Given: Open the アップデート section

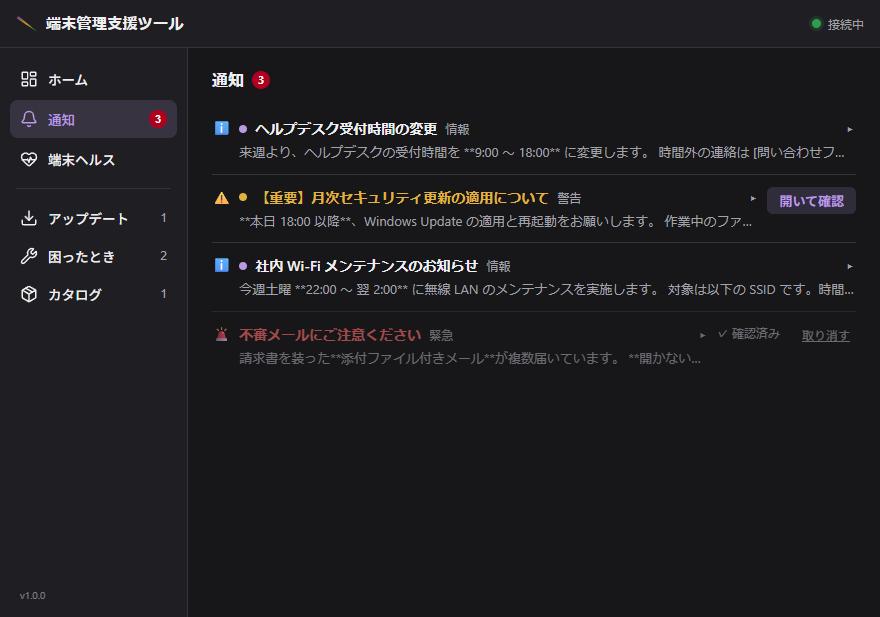Looking at the screenshot, I should 94,218.
